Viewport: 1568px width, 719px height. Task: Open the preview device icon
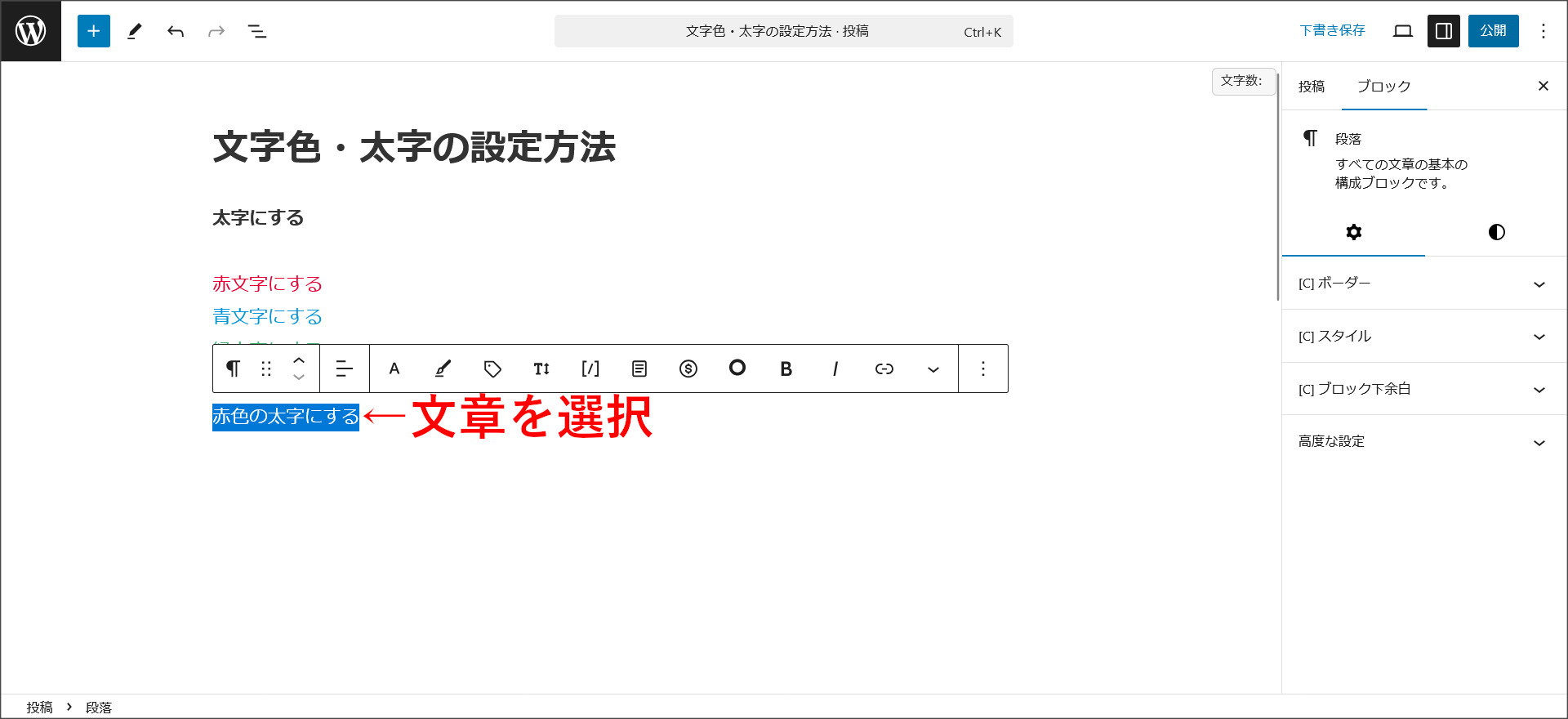[1403, 31]
